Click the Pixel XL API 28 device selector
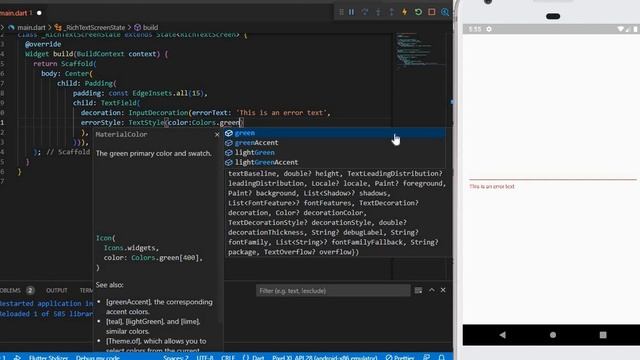 (x=325, y=357)
